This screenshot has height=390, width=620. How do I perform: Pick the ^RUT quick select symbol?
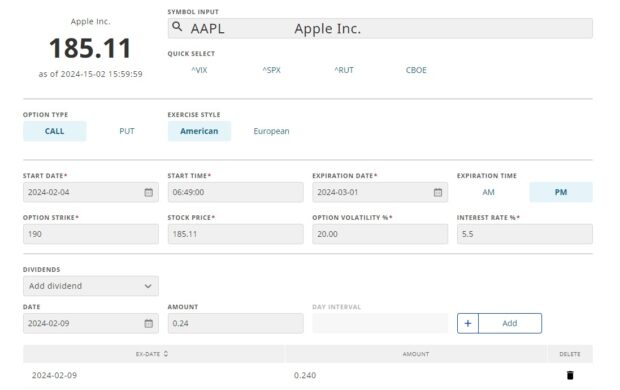coord(344,70)
